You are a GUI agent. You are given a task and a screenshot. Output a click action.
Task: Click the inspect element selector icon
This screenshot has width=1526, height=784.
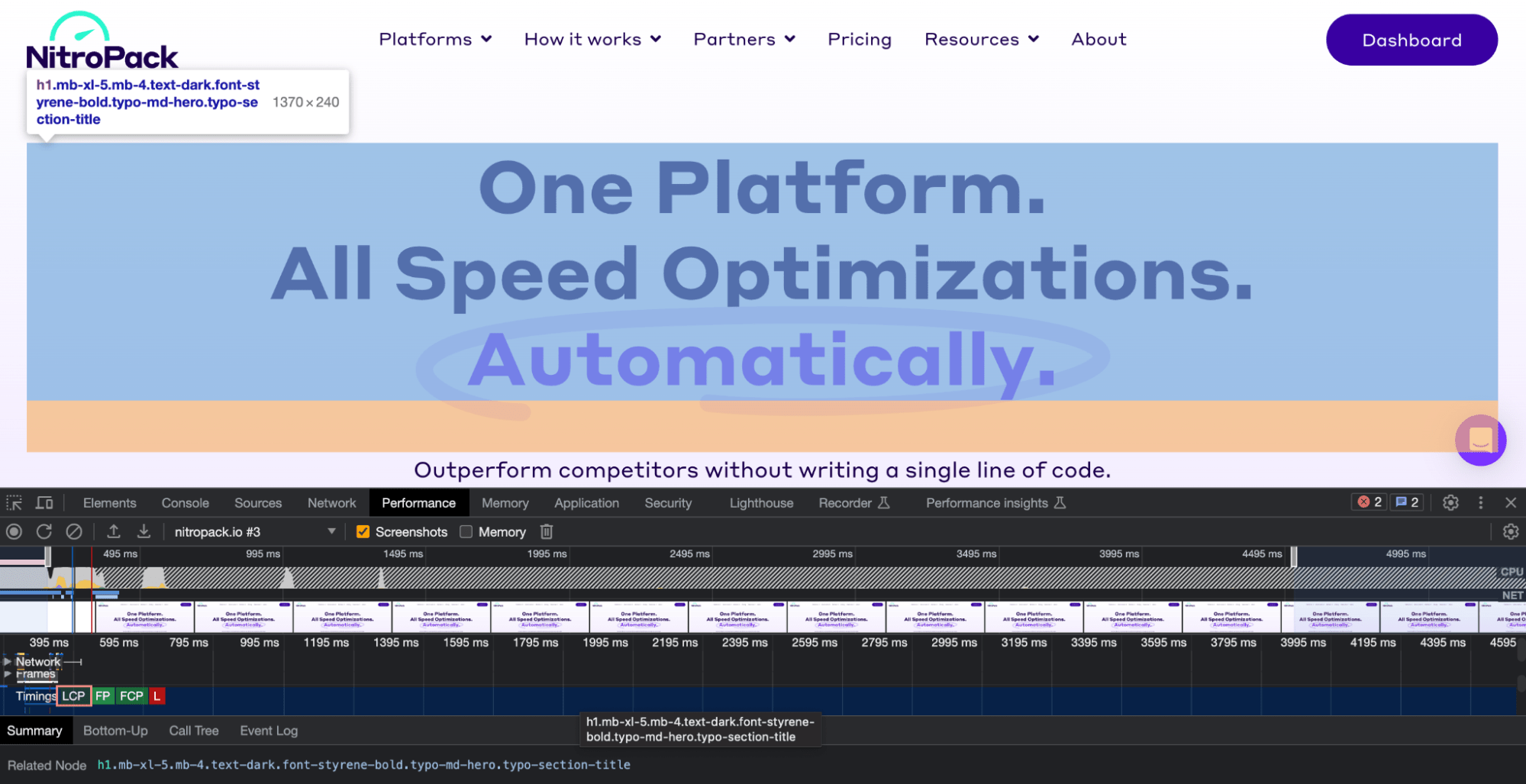(14, 503)
